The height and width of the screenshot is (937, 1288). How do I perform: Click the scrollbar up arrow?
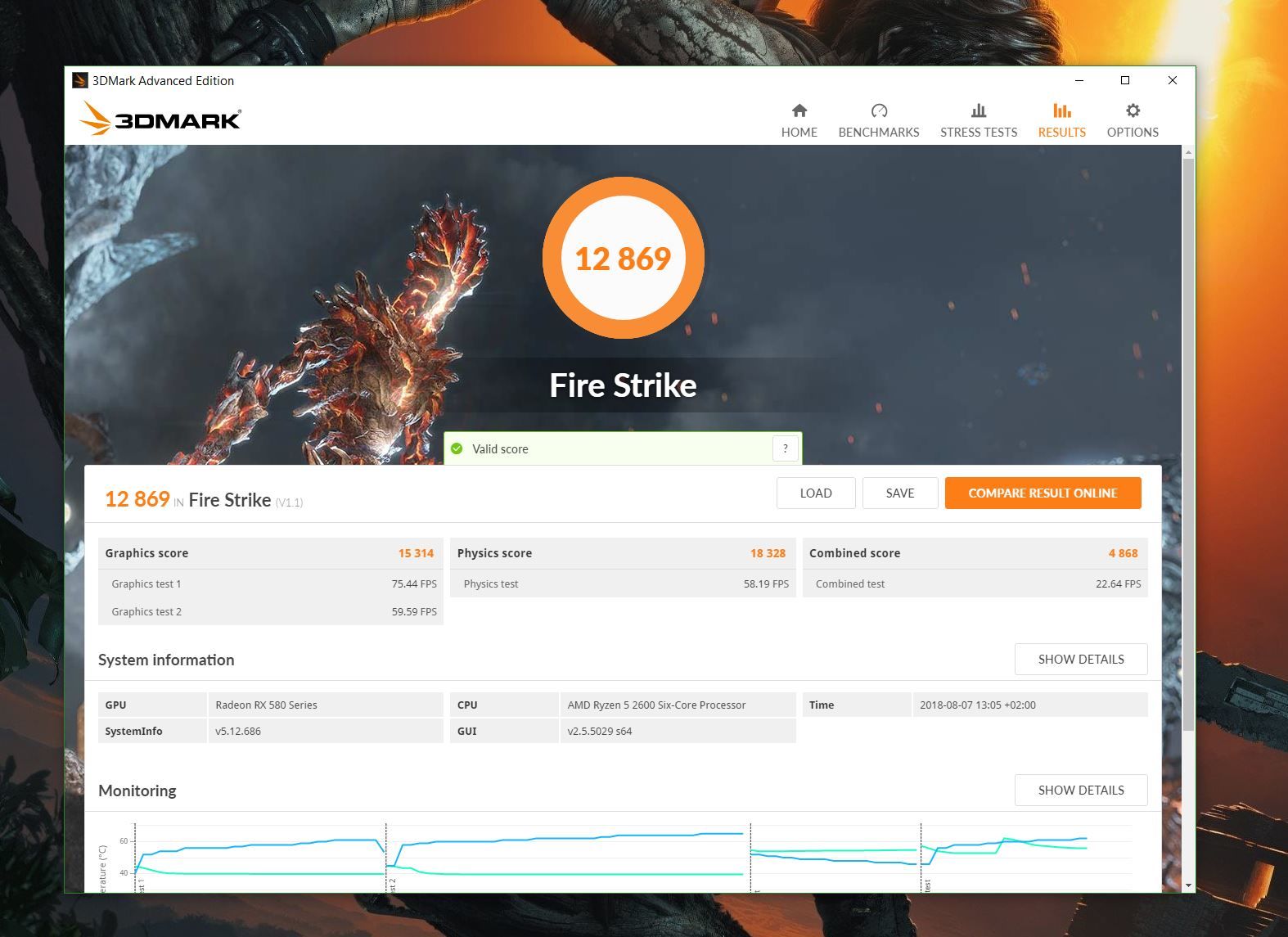(x=1188, y=152)
